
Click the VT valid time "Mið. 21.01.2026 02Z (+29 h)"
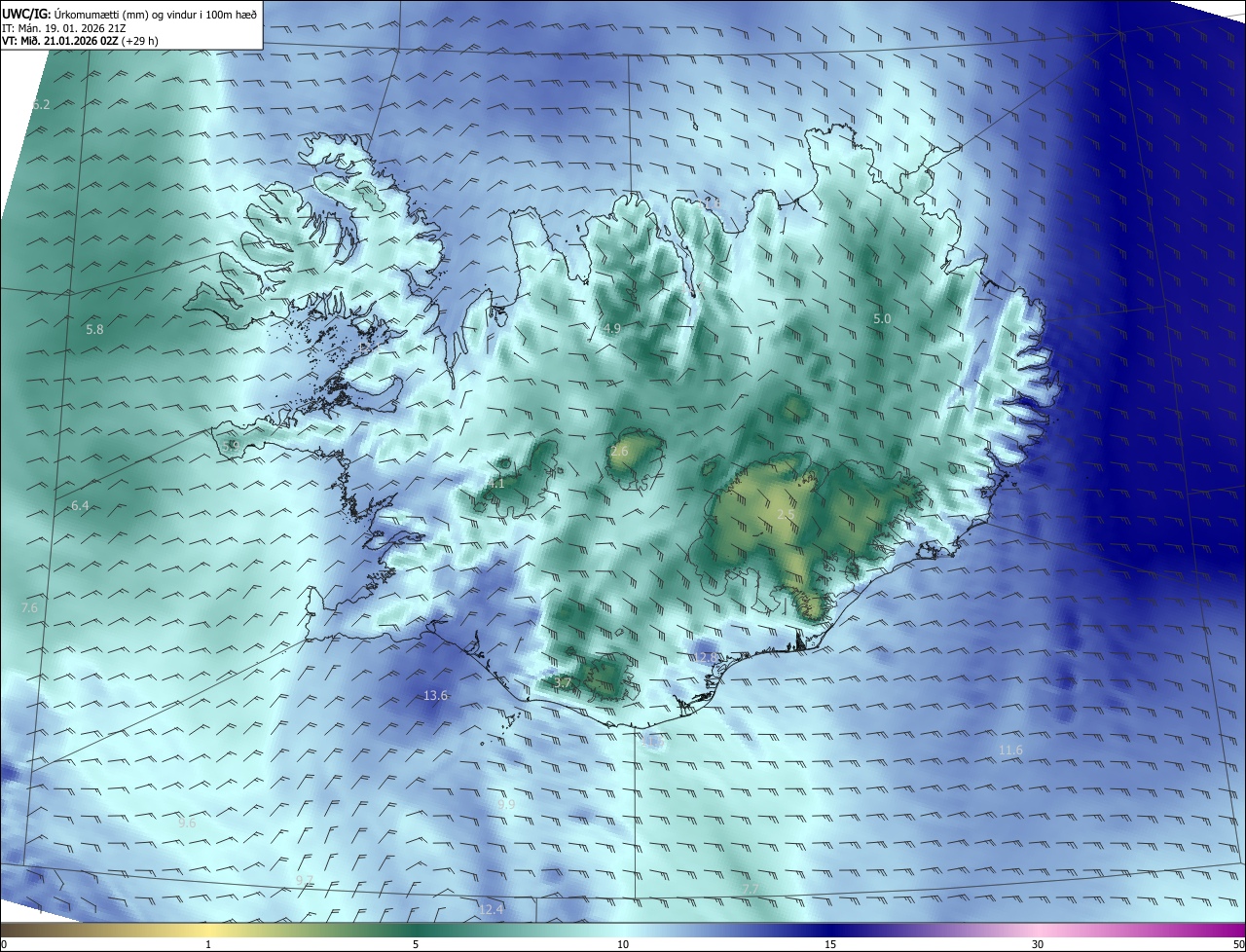click(x=88, y=41)
